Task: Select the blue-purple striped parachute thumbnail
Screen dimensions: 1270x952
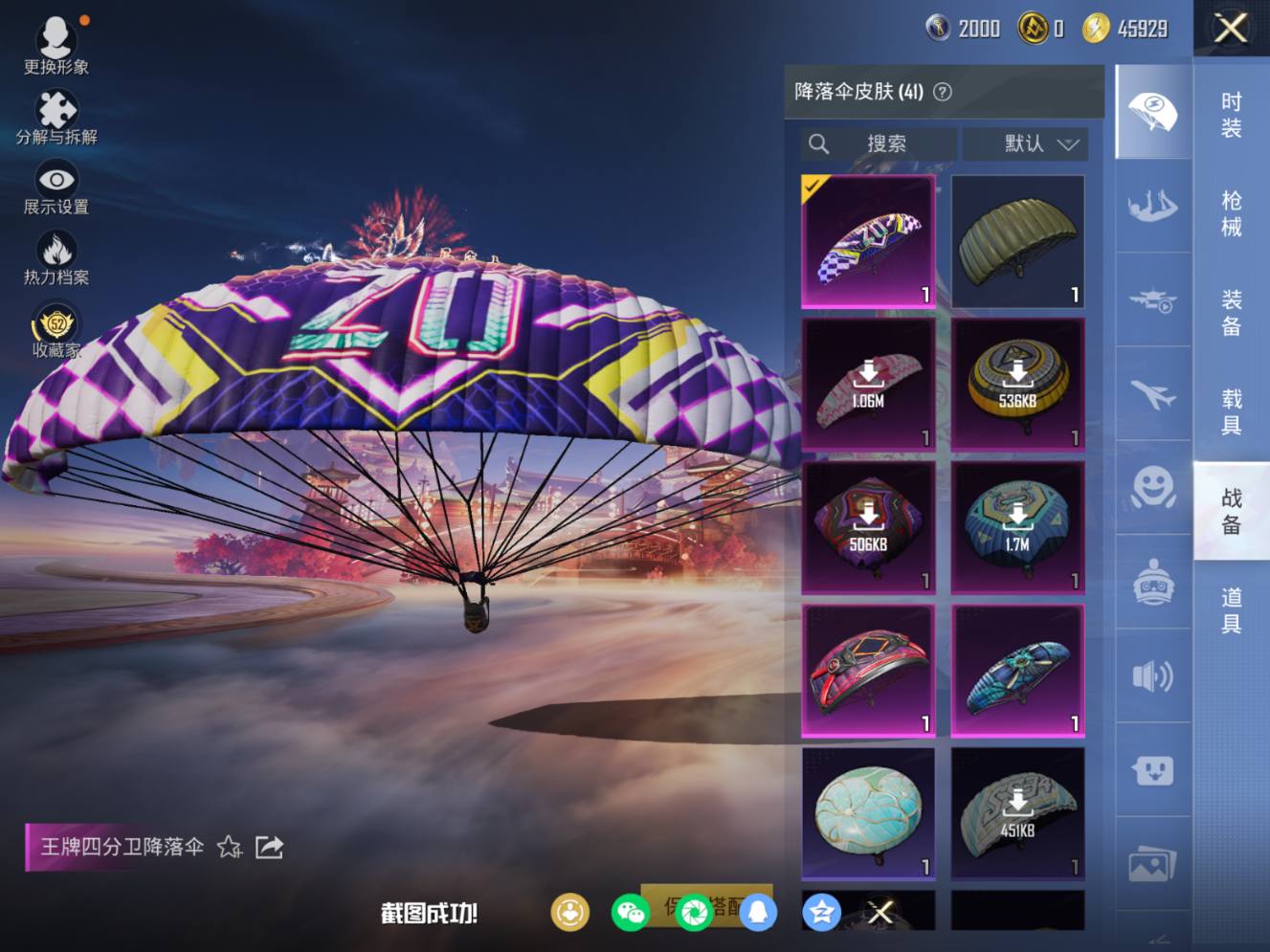Action: [x=1017, y=671]
